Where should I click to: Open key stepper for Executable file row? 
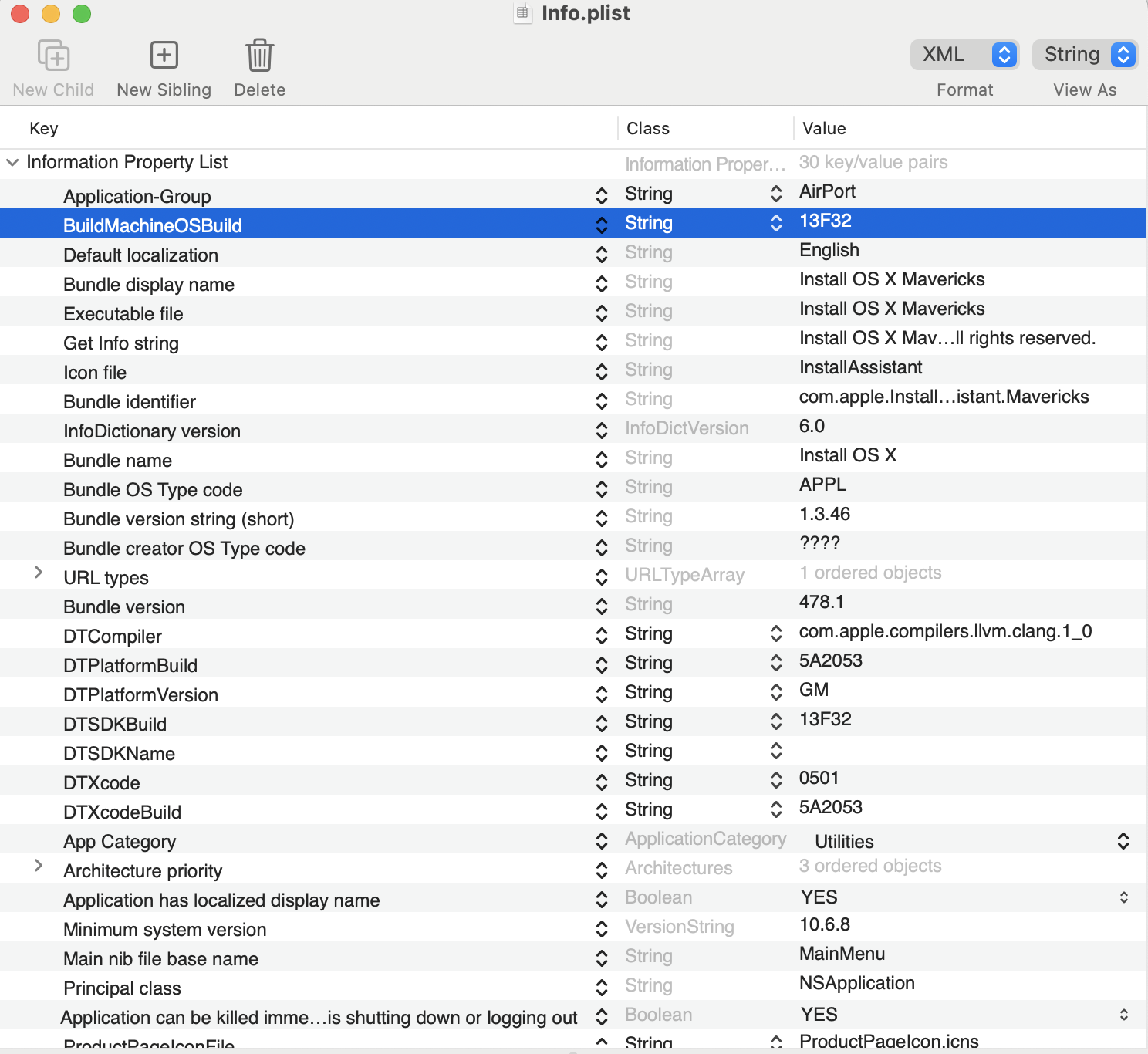pos(602,313)
